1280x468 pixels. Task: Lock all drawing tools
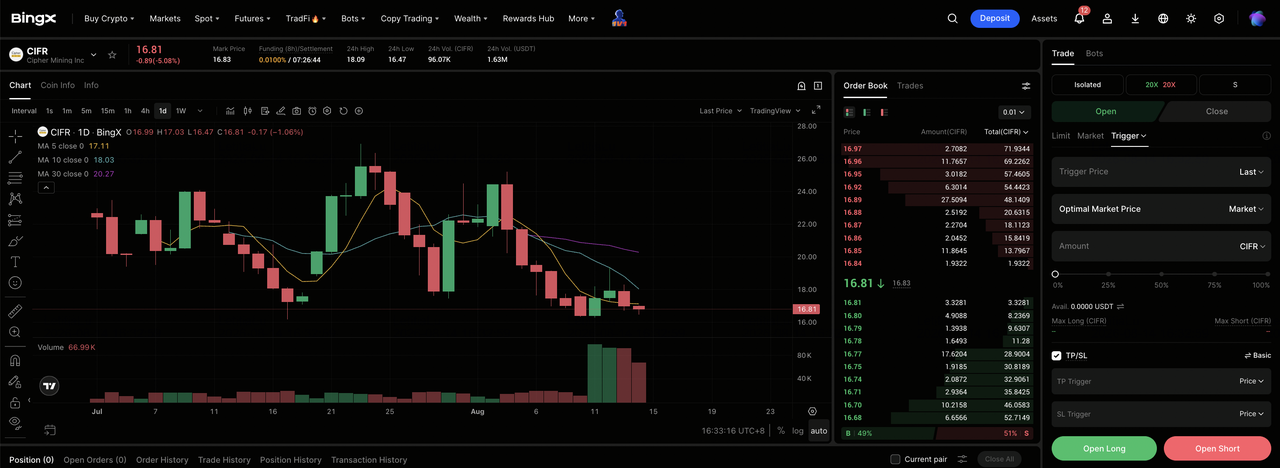point(15,402)
